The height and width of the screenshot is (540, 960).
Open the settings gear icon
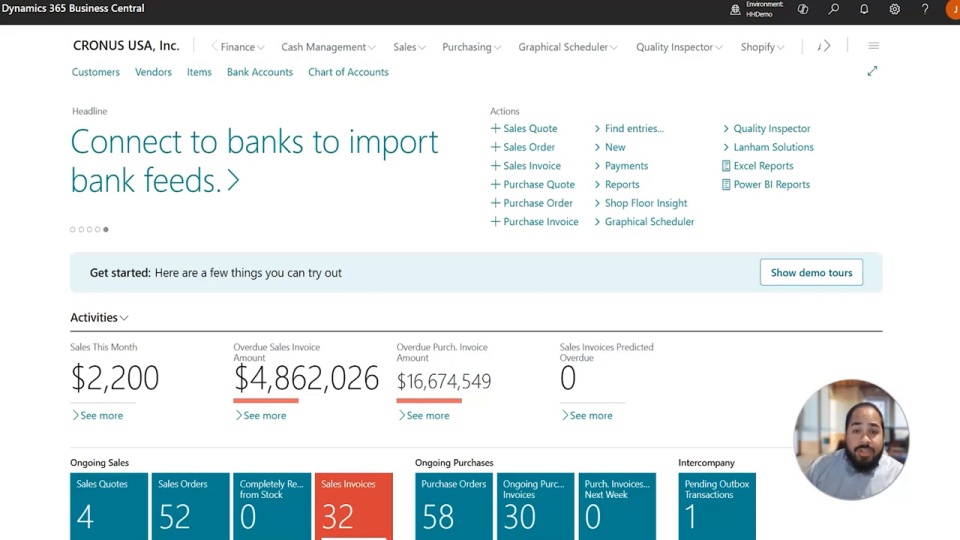tap(894, 9)
